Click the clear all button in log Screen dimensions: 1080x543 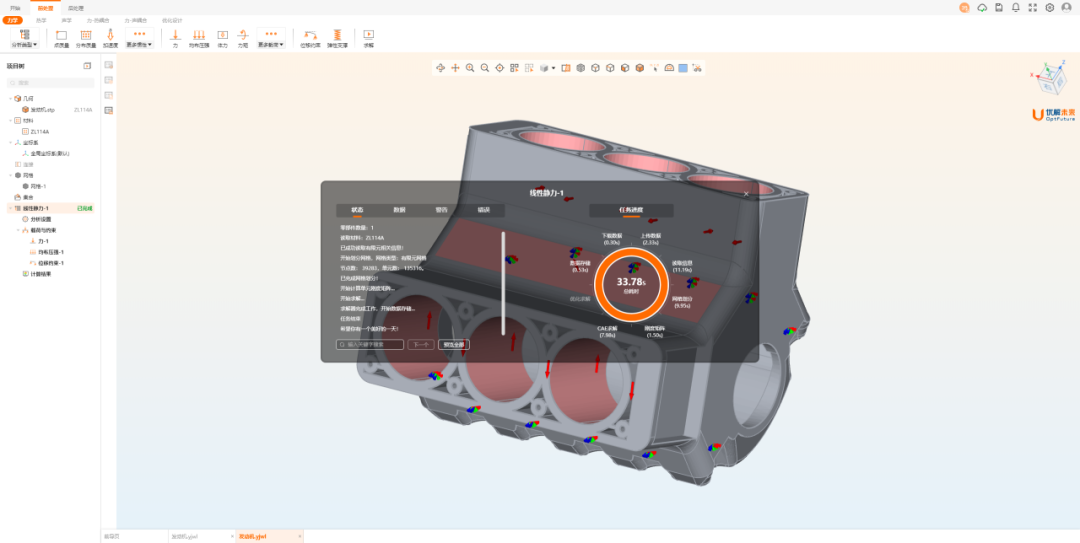click(x=453, y=344)
